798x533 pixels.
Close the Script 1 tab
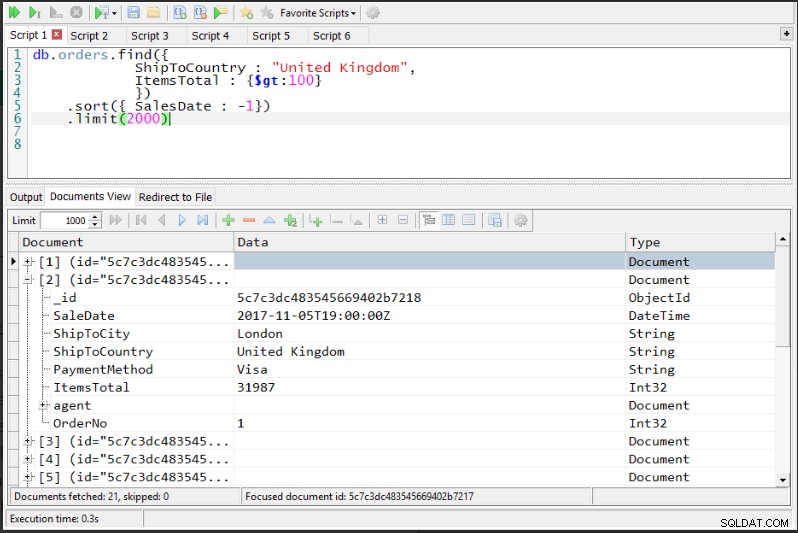(57, 35)
